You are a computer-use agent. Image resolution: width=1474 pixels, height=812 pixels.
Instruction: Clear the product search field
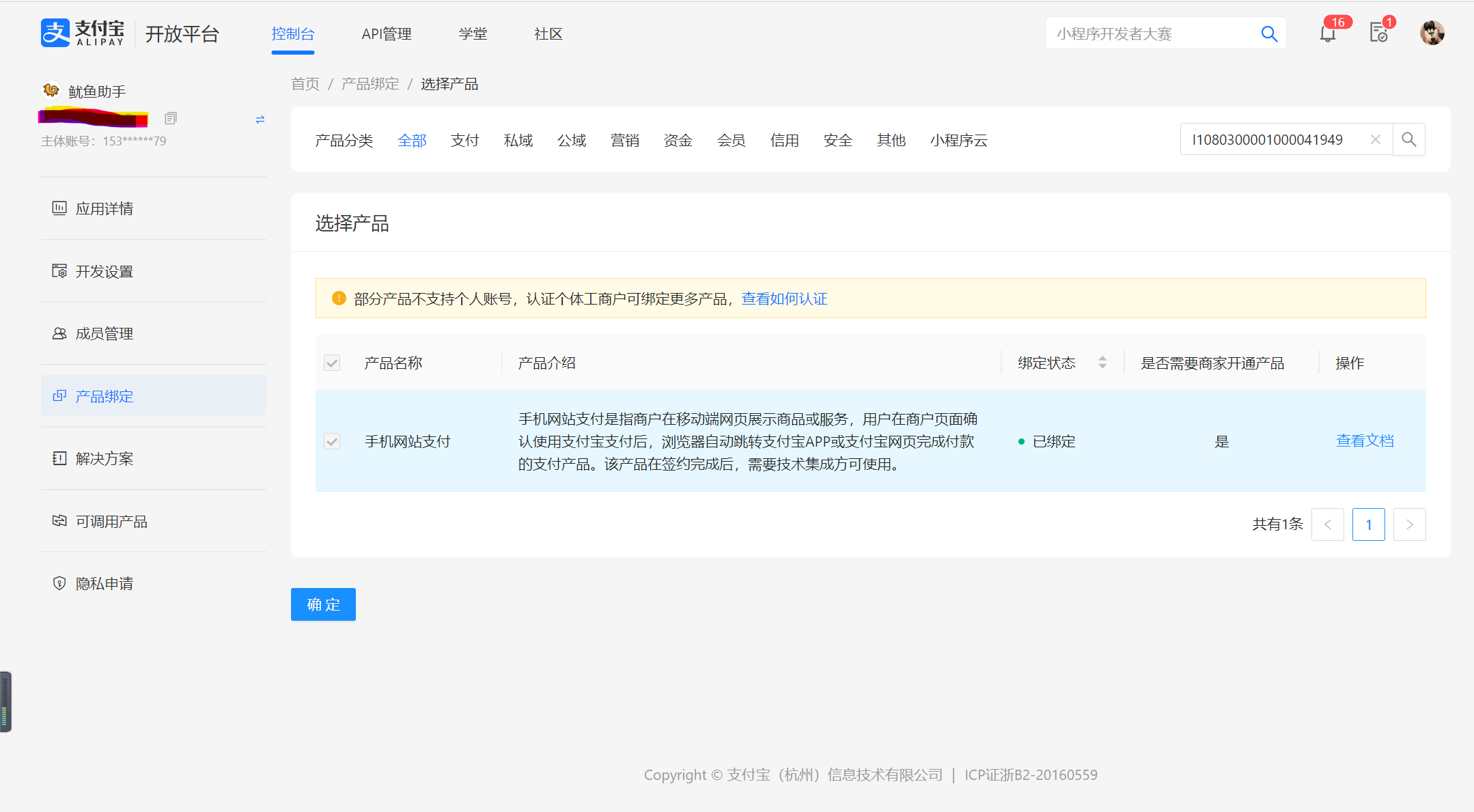pyautogui.click(x=1376, y=139)
